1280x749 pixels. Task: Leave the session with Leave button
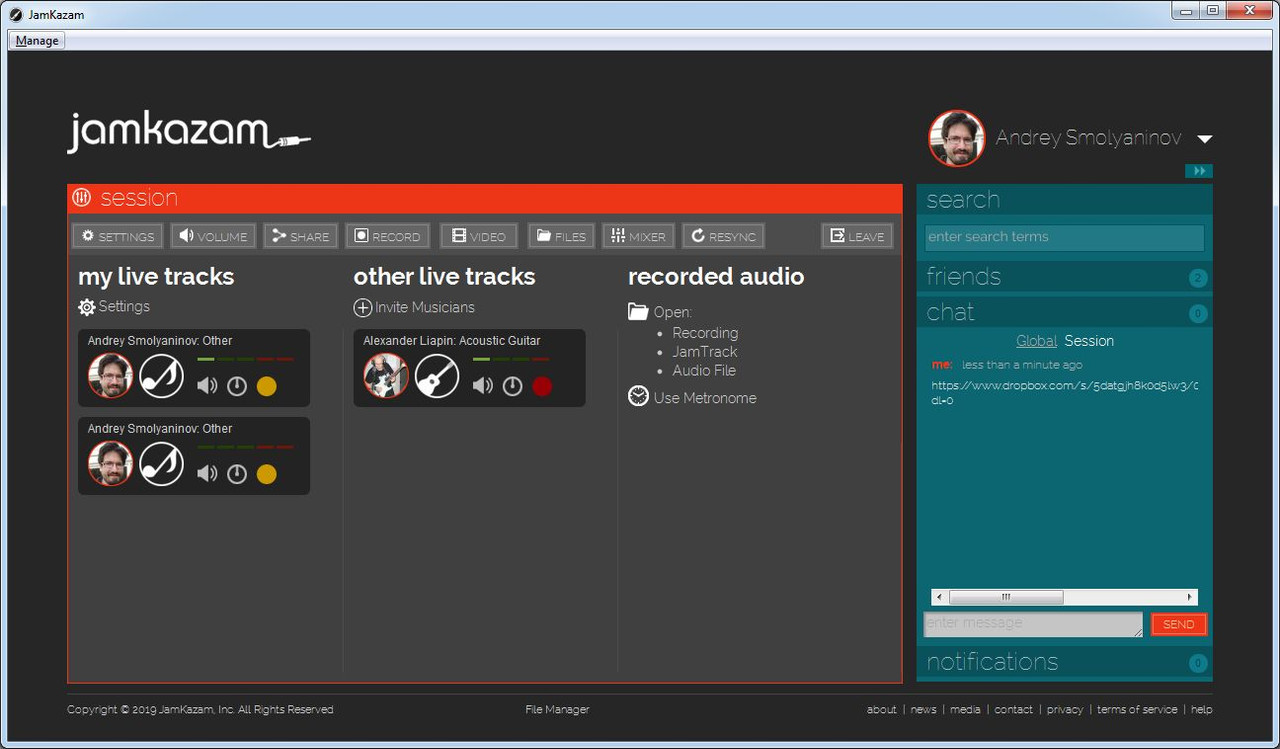pyautogui.click(x=857, y=236)
